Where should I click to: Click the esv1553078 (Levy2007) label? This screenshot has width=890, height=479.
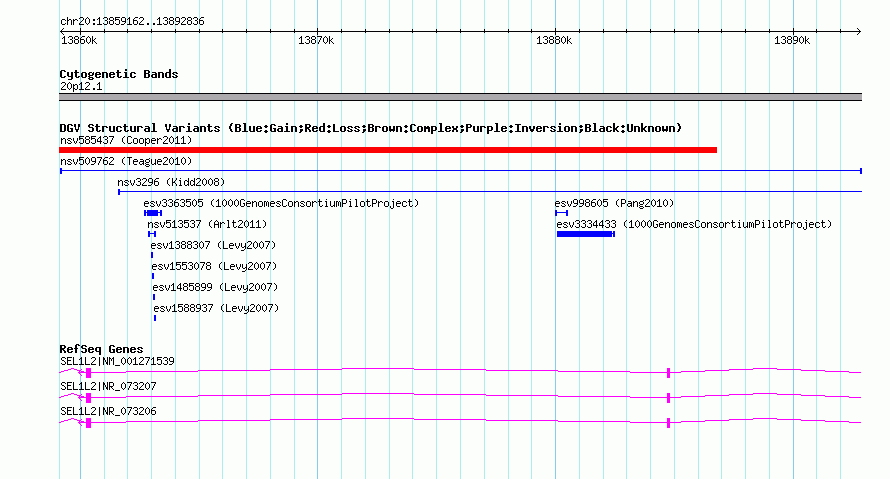pos(214,266)
